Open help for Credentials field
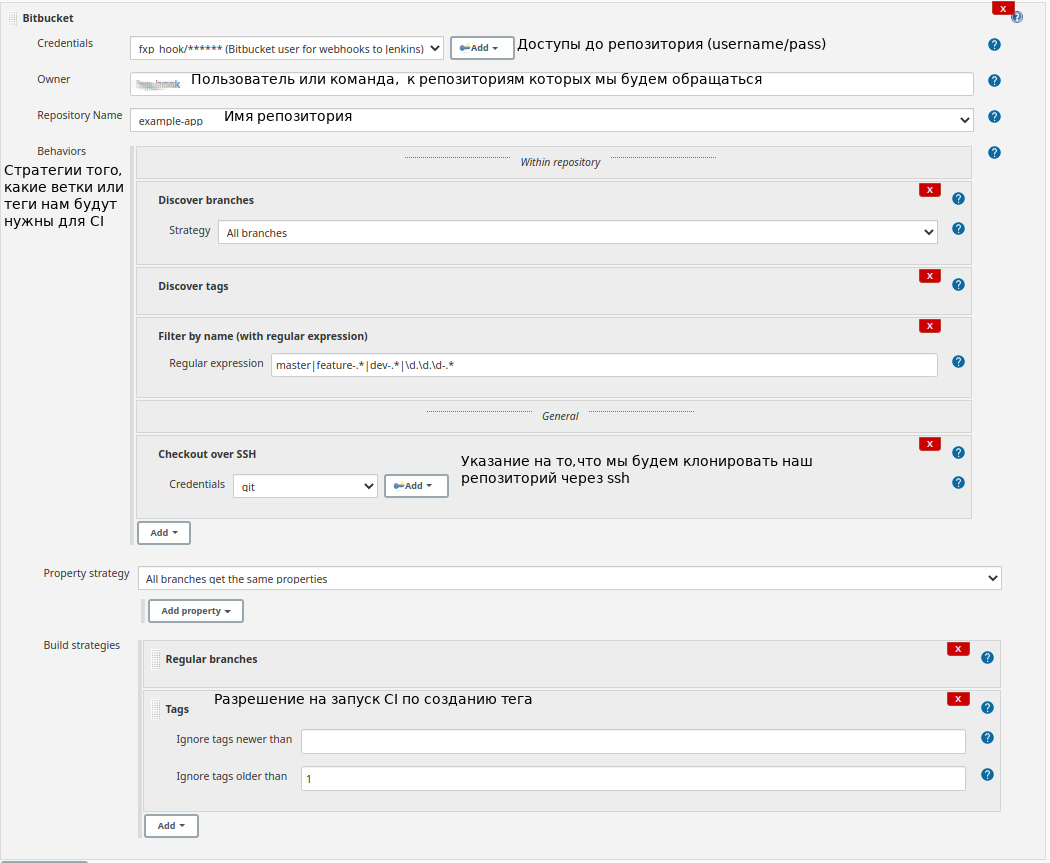 (x=994, y=44)
